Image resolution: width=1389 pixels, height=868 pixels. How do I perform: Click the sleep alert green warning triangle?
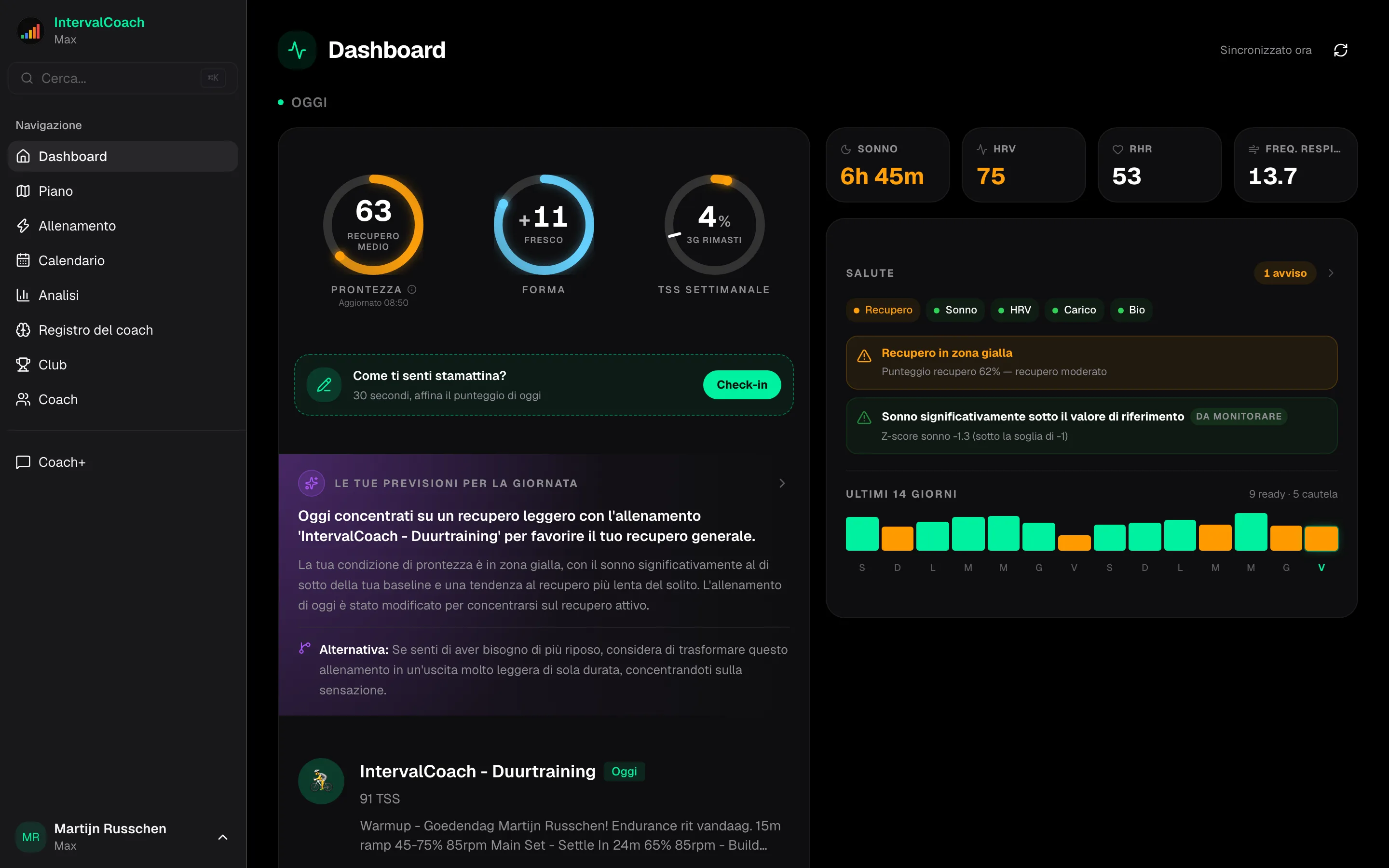pos(864,417)
